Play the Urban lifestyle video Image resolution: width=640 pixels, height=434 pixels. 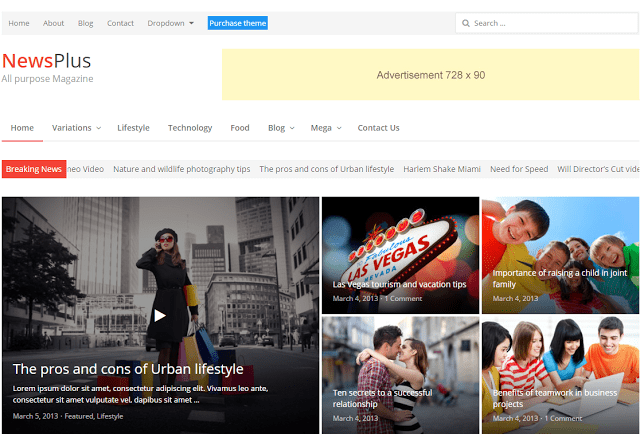tap(159, 315)
